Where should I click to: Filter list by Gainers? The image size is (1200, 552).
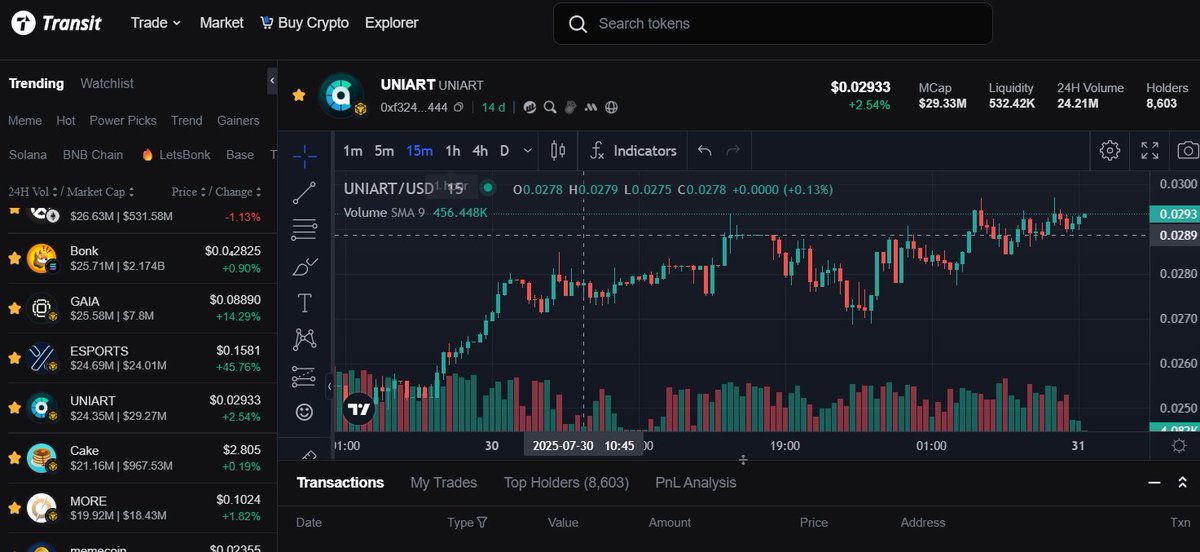pyautogui.click(x=238, y=121)
